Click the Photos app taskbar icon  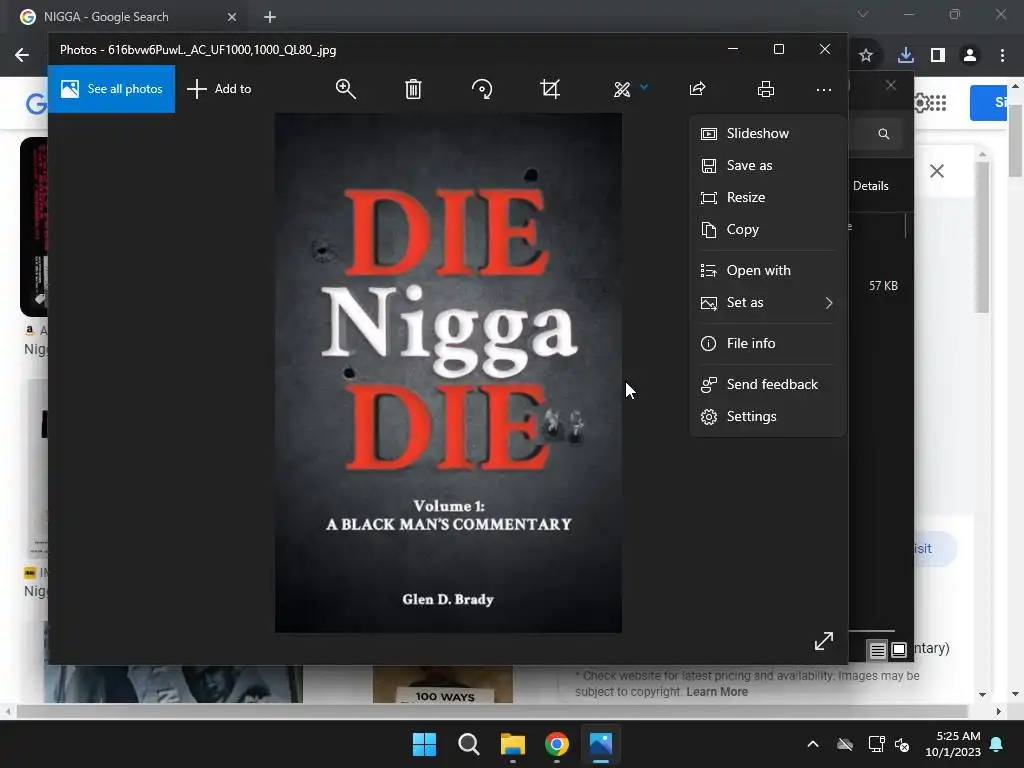pyautogui.click(x=601, y=744)
